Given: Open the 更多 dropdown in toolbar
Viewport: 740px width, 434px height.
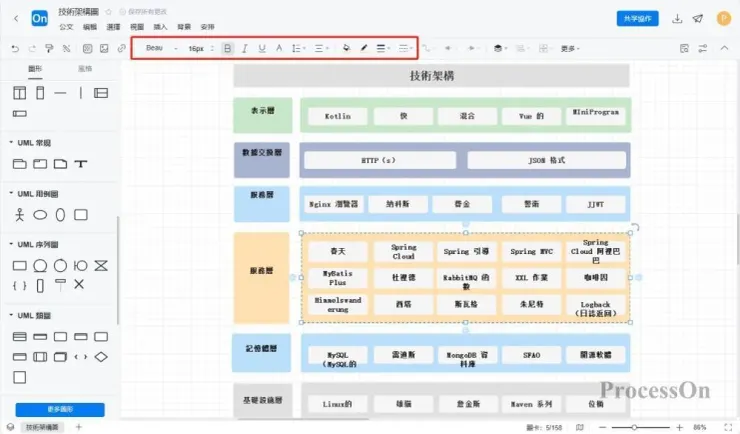Looking at the screenshot, I should coord(570,49).
